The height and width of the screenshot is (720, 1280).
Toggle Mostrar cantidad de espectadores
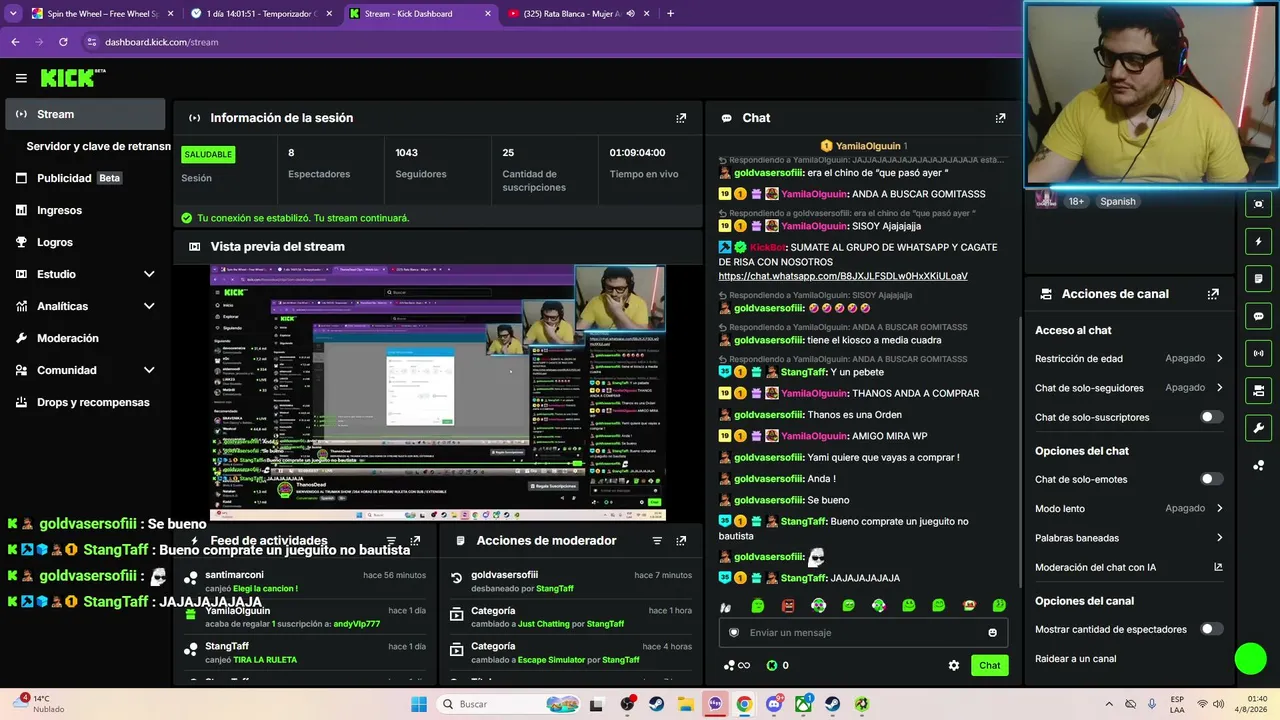(x=1211, y=629)
